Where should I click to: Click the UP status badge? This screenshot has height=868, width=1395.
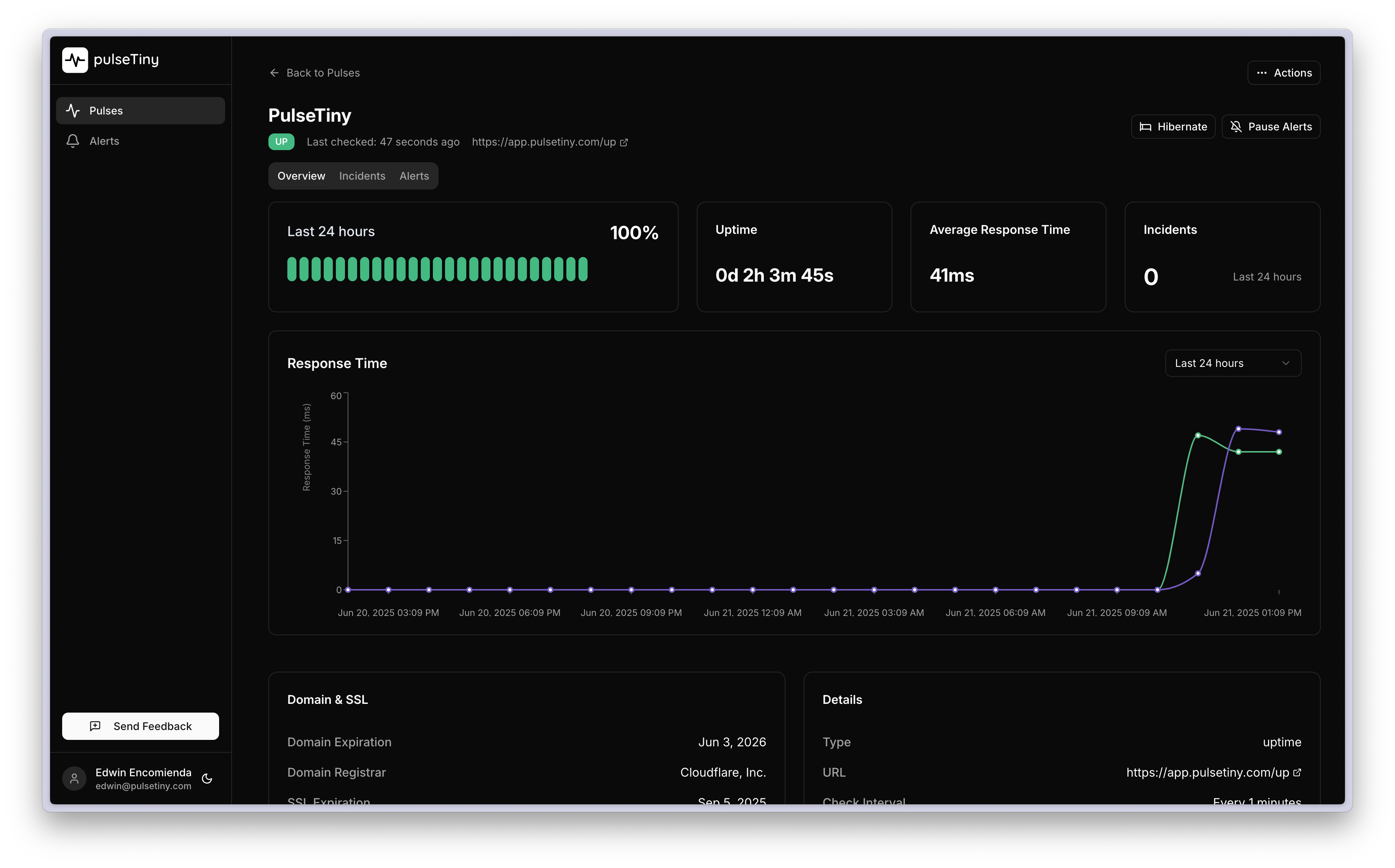281,142
